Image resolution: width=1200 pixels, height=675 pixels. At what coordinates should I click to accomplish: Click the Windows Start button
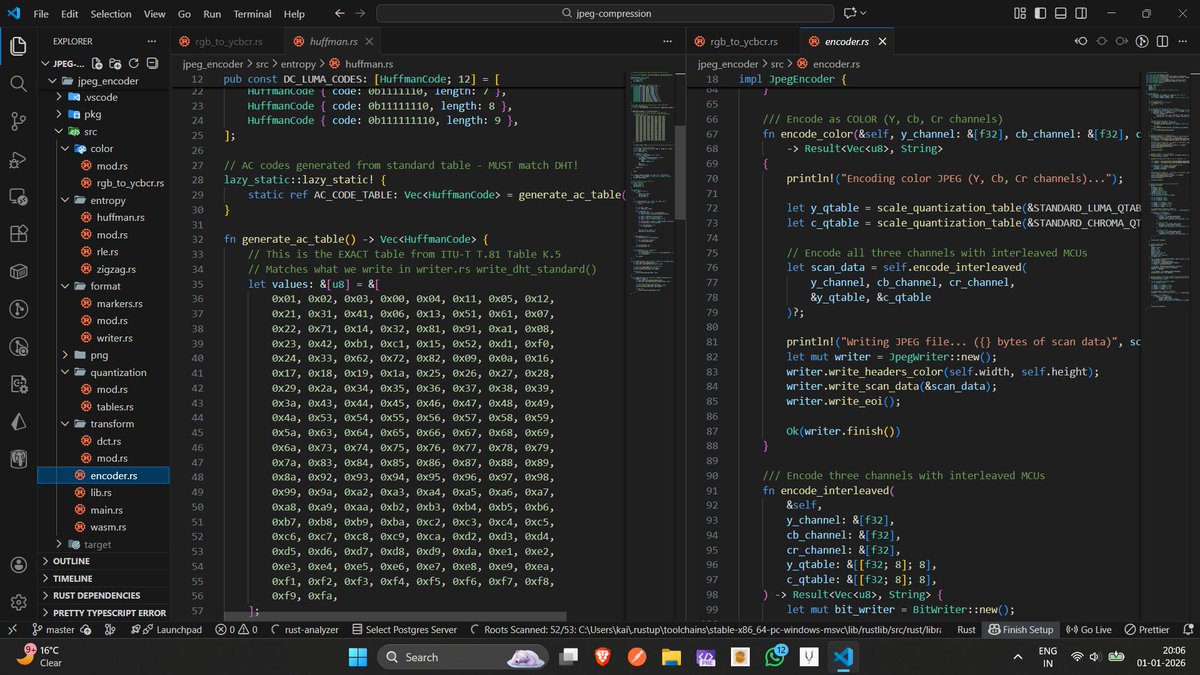(x=357, y=657)
